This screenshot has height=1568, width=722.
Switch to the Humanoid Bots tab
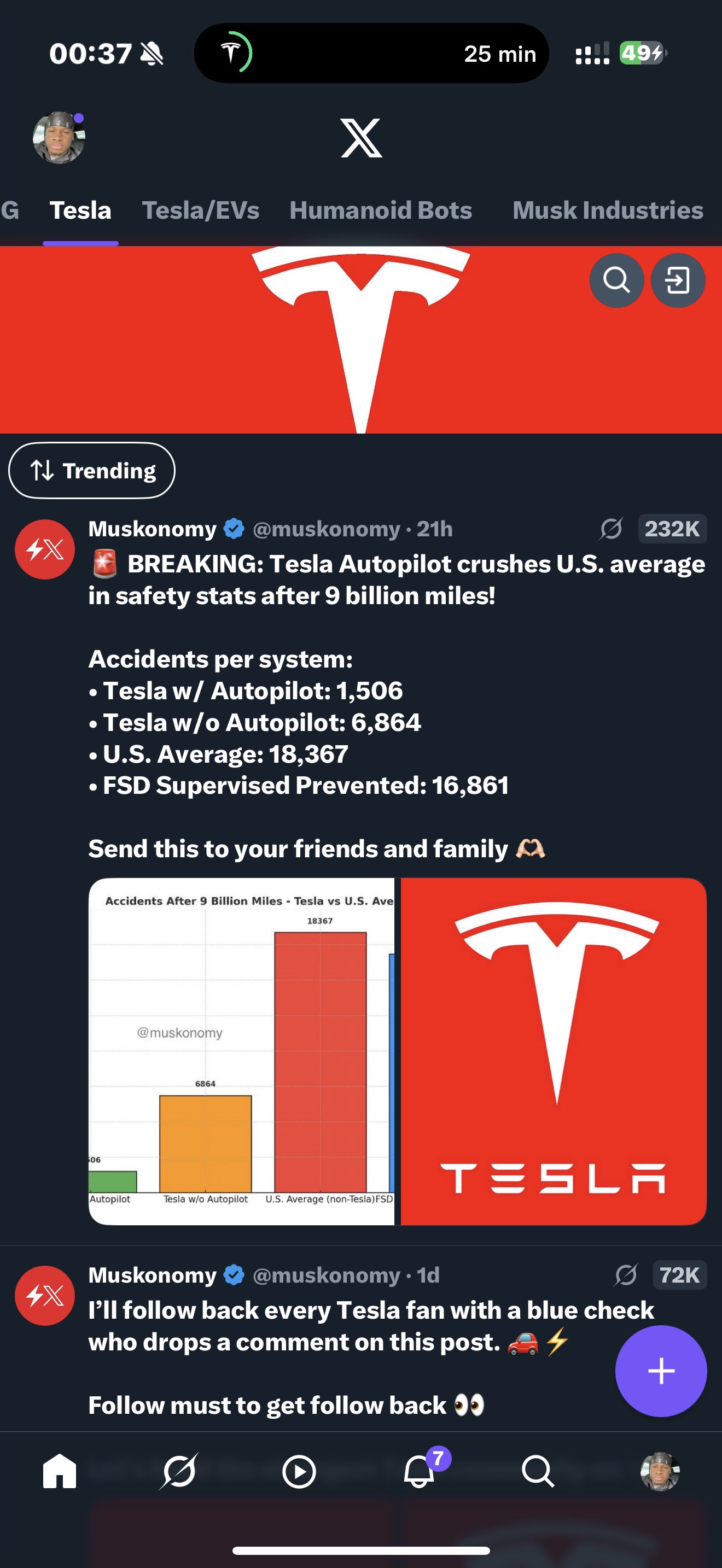click(381, 210)
